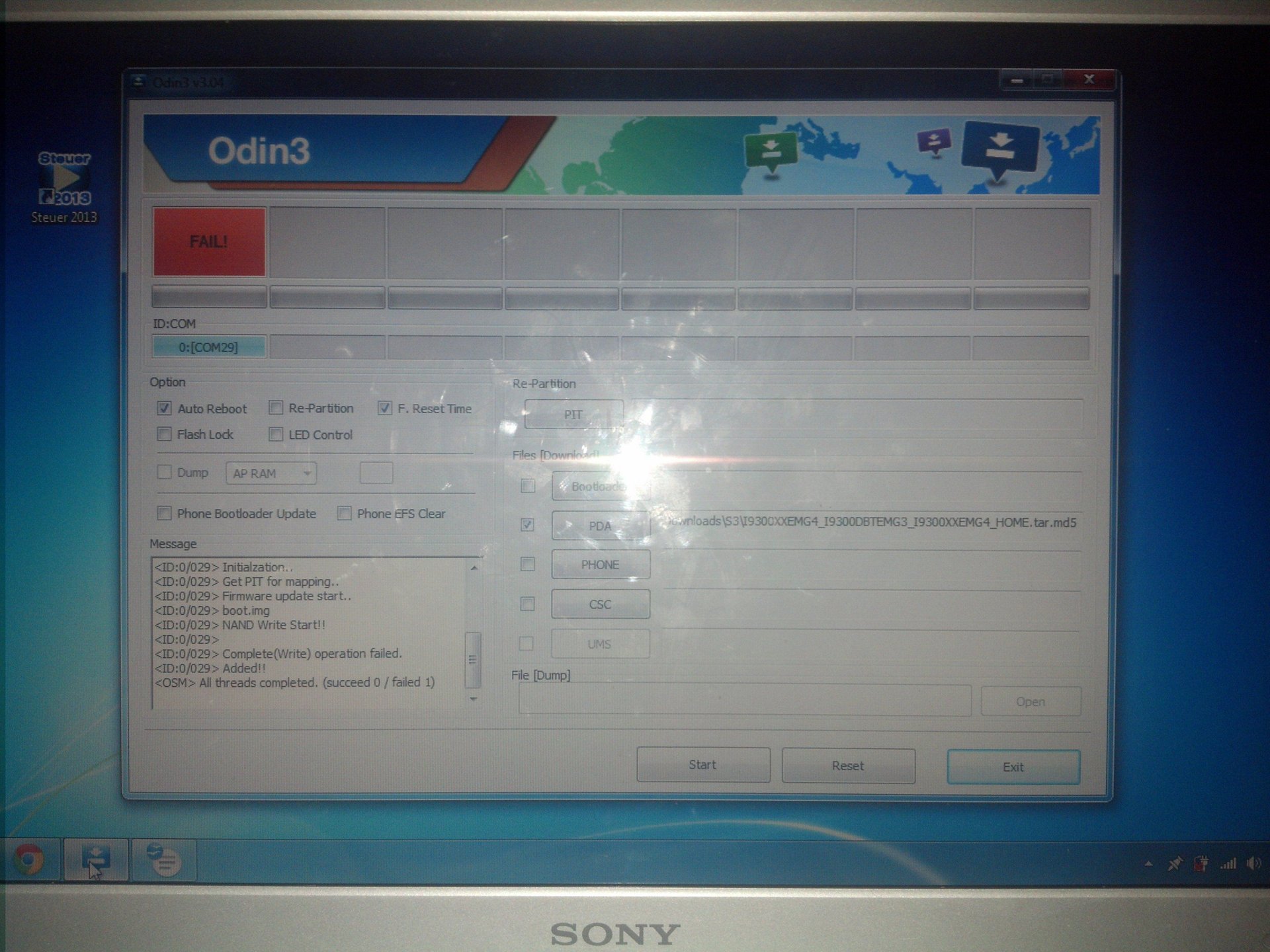Click the red FAIL! status box
The height and width of the screenshot is (952, 1270).
(209, 242)
